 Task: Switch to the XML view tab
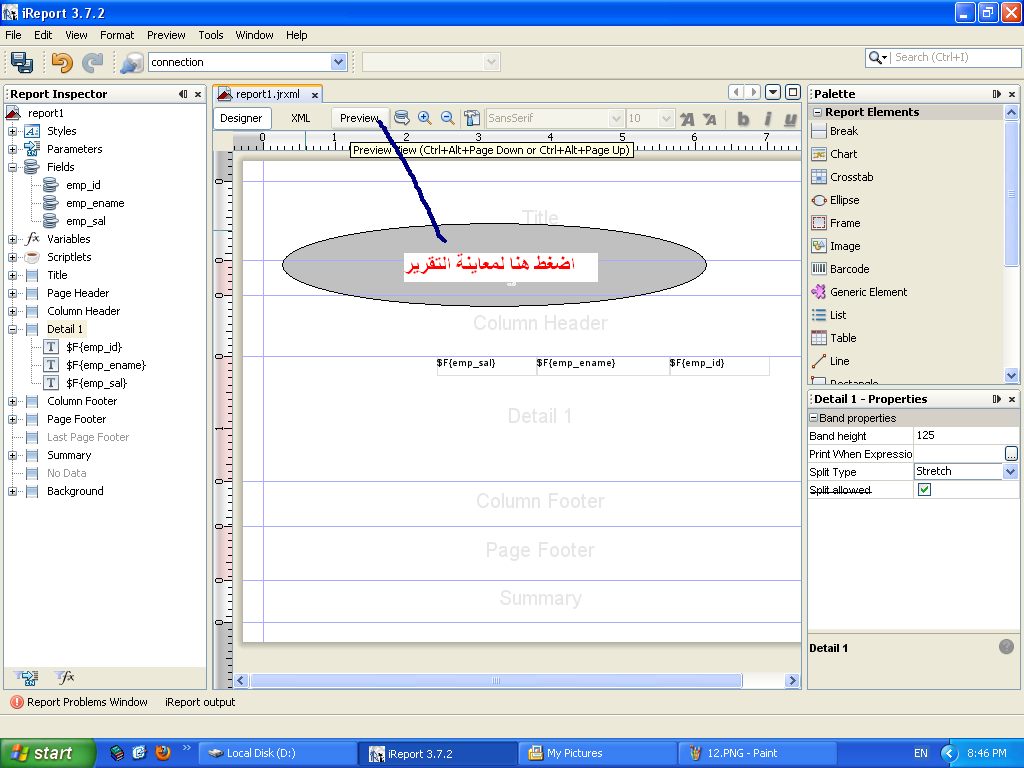coord(300,118)
